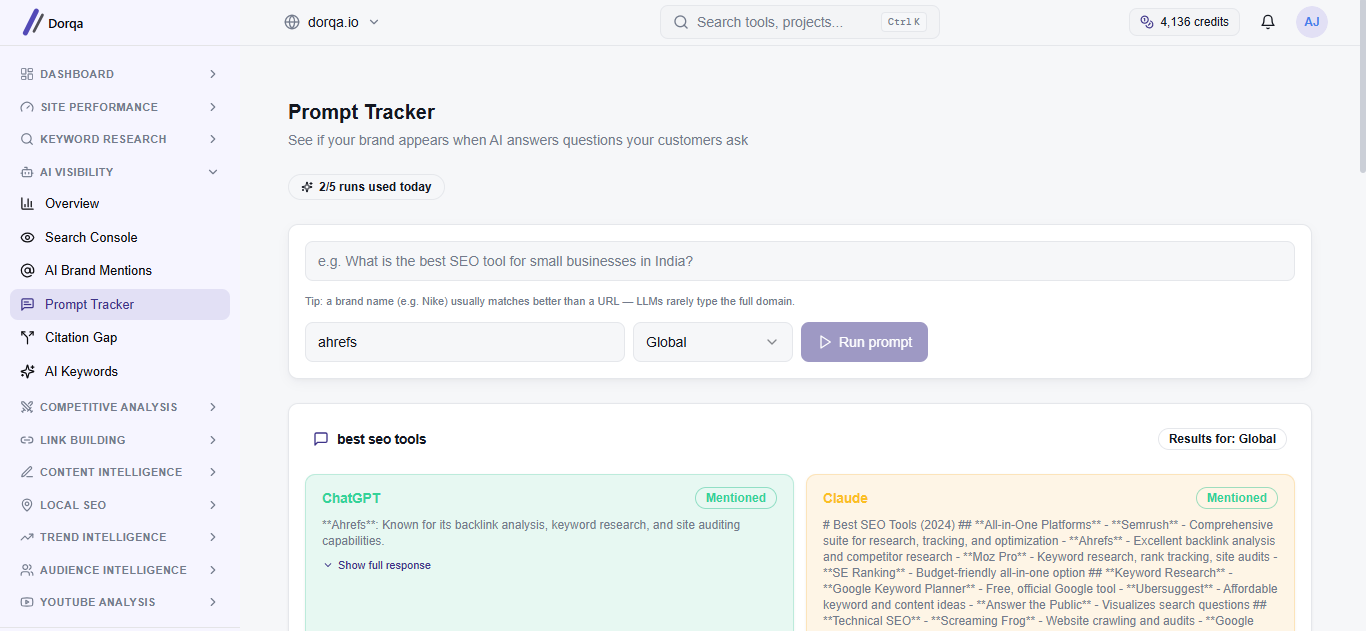The image size is (1366, 631).
Task: Click the globe icon beside dorqa.io
Action: pyautogui.click(x=292, y=22)
